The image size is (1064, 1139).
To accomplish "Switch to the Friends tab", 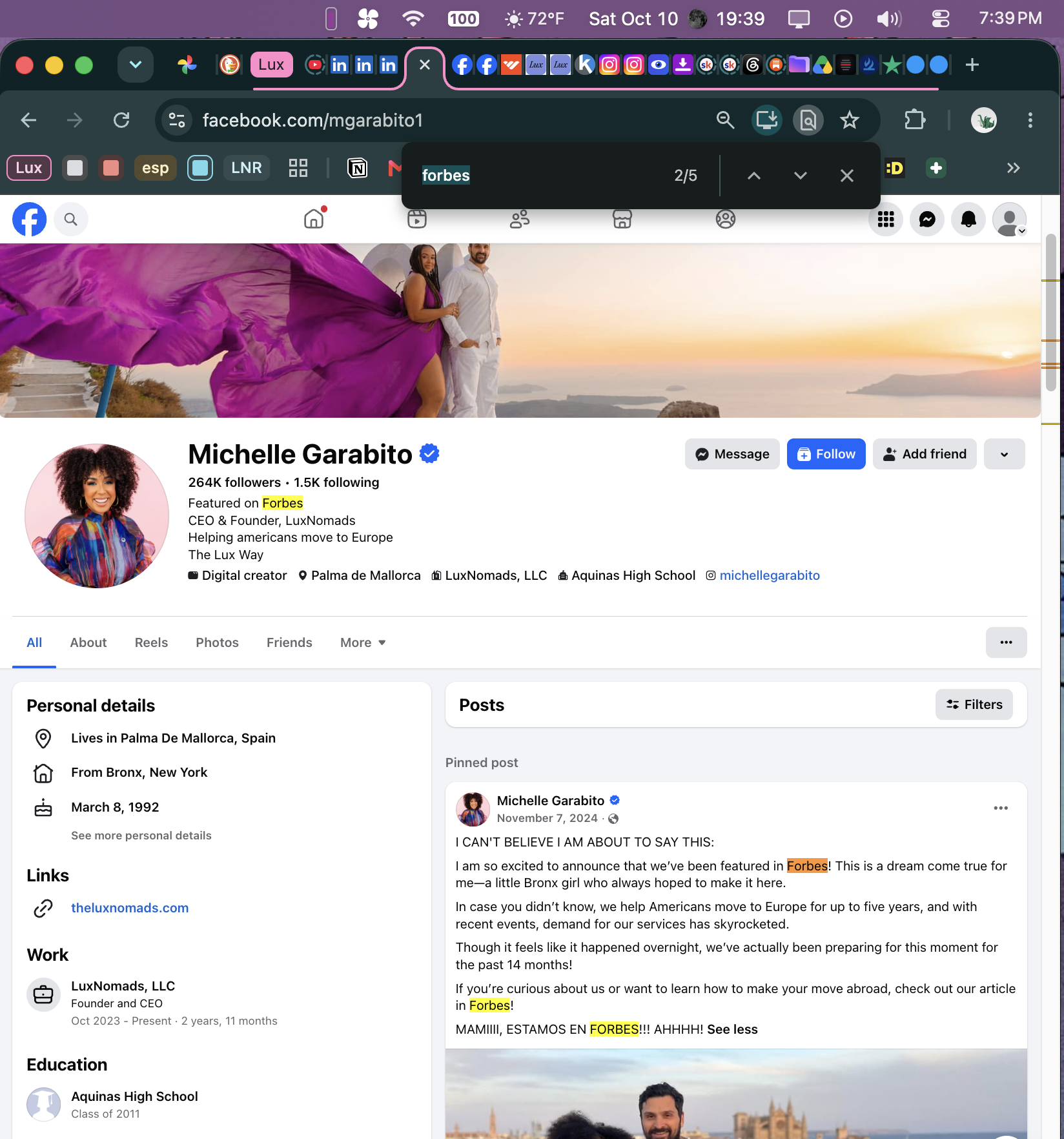I will [x=289, y=642].
